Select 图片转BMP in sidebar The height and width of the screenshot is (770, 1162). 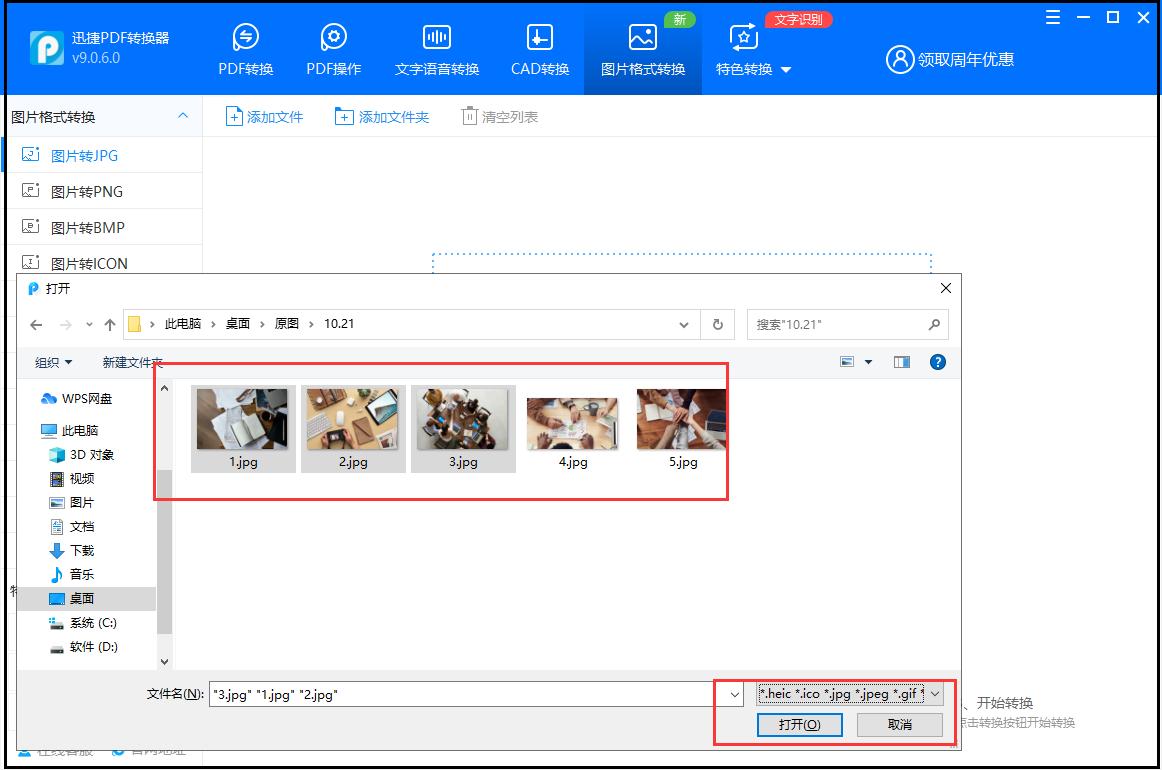[104, 228]
